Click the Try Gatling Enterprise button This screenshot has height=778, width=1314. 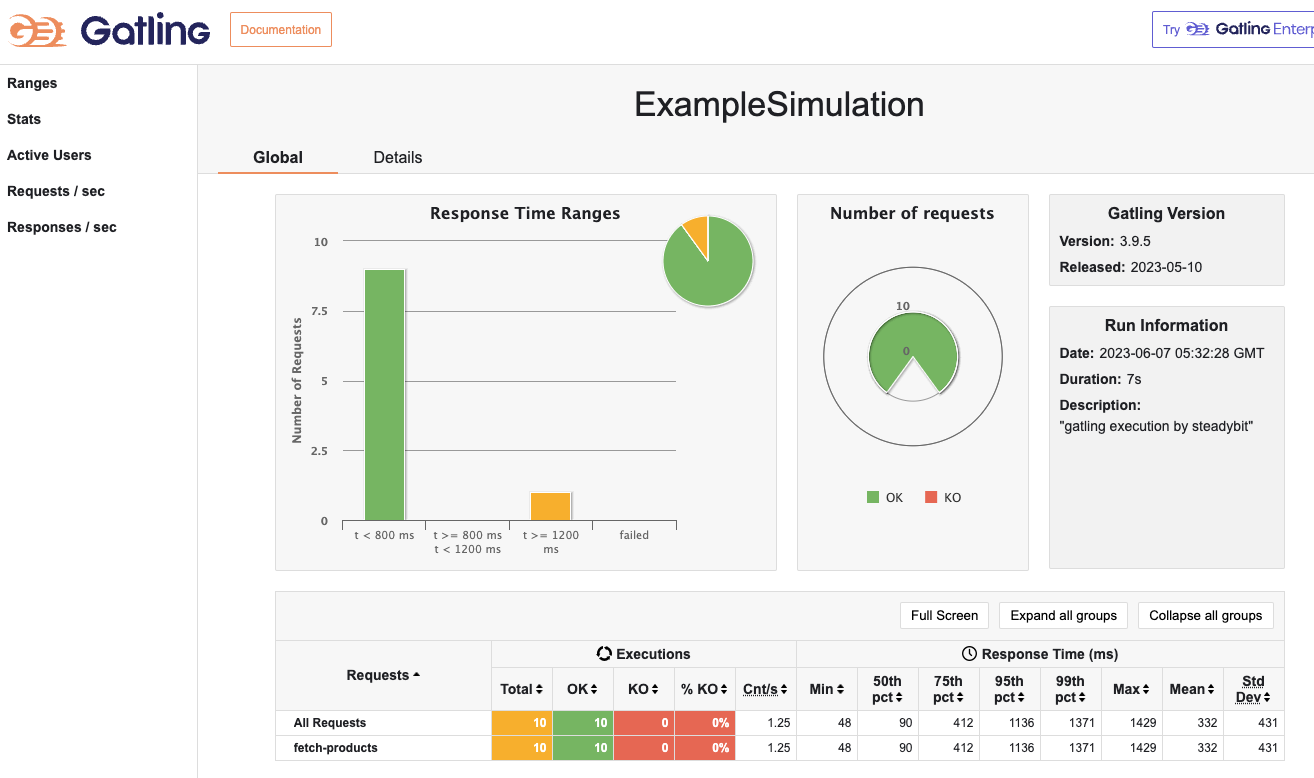coord(1234,30)
